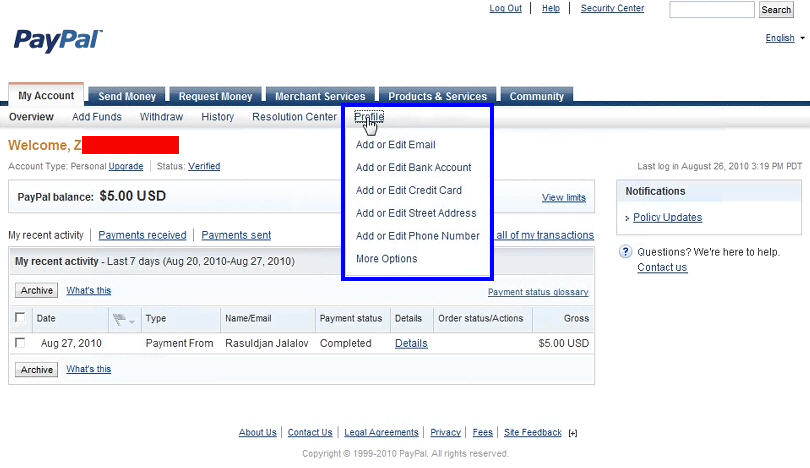The image size is (810, 468).
Task: Click the PayPal logo
Action: pyautogui.click(x=58, y=40)
